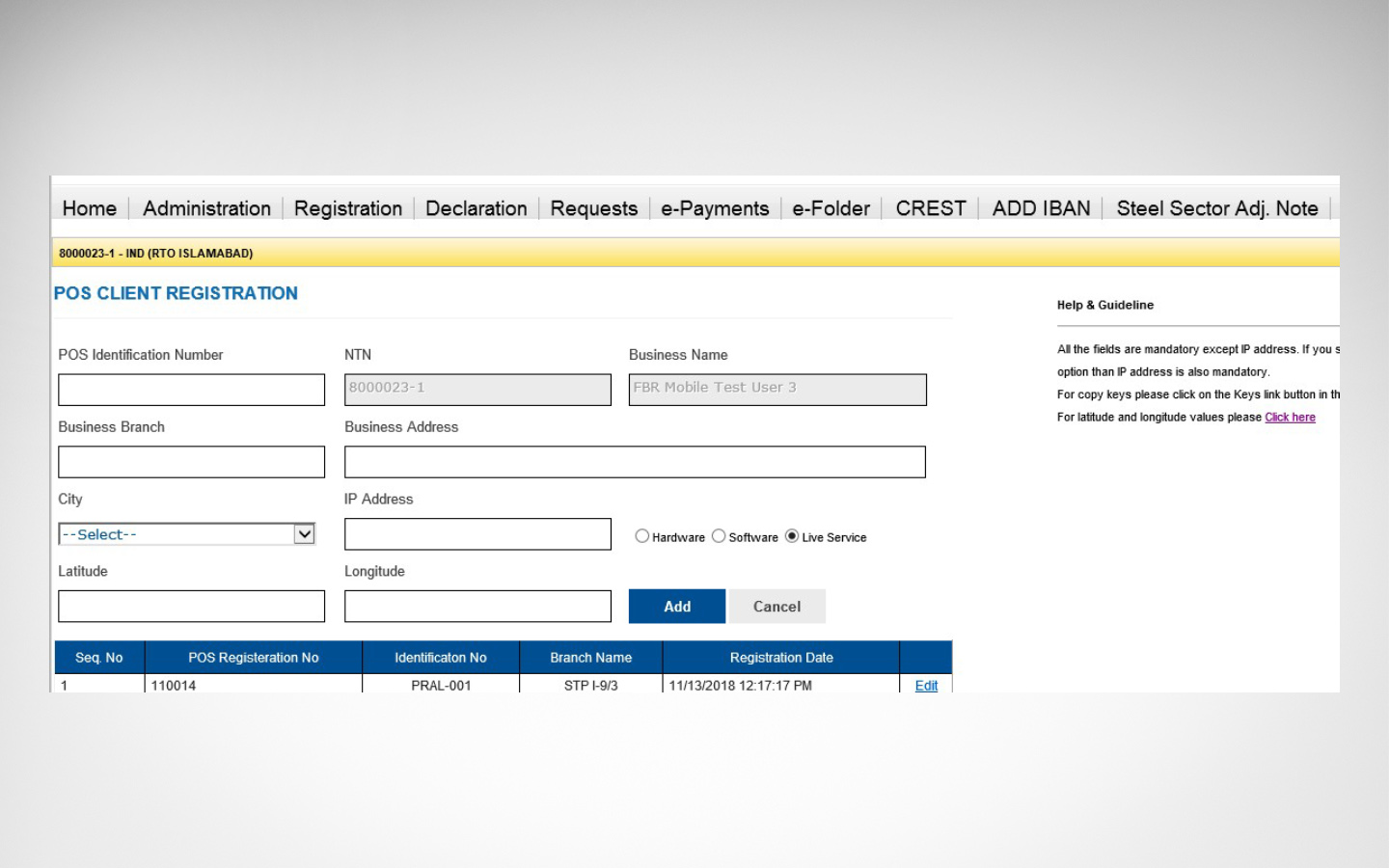
Task: Click the Help & Guideline heading
Action: click(1105, 305)
